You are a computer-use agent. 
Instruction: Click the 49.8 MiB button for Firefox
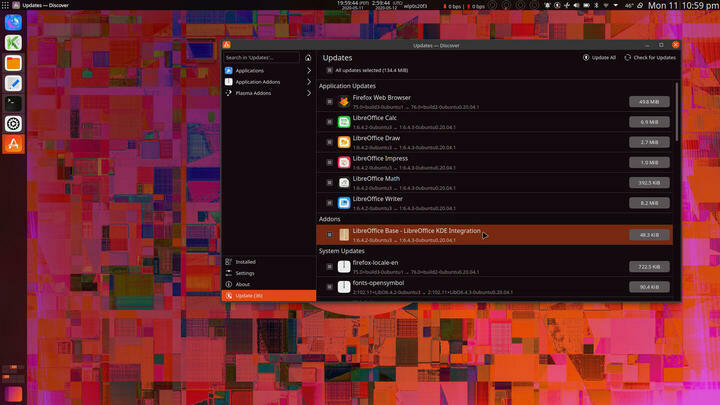649,101
